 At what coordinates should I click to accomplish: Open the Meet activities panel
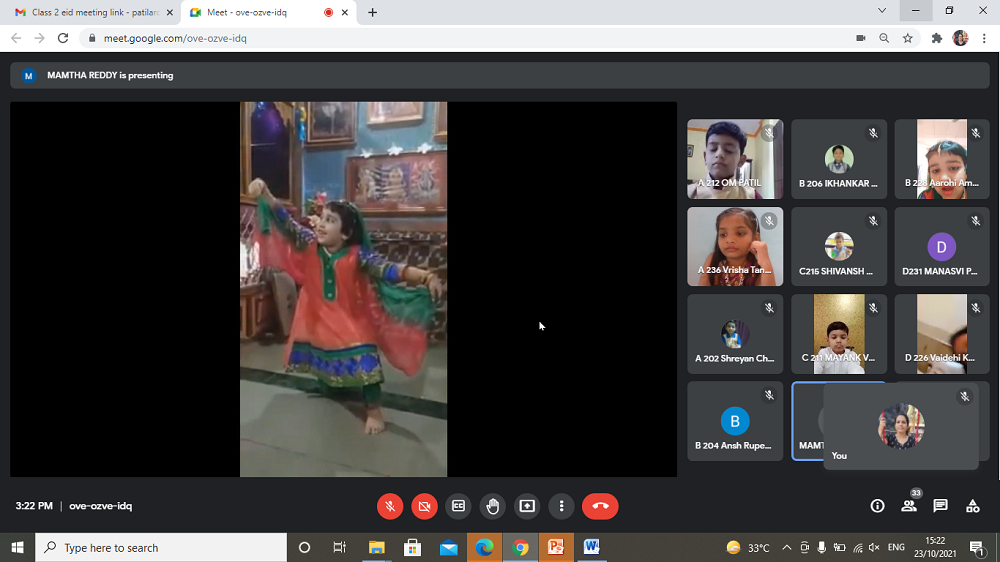[x=972, y=506]
